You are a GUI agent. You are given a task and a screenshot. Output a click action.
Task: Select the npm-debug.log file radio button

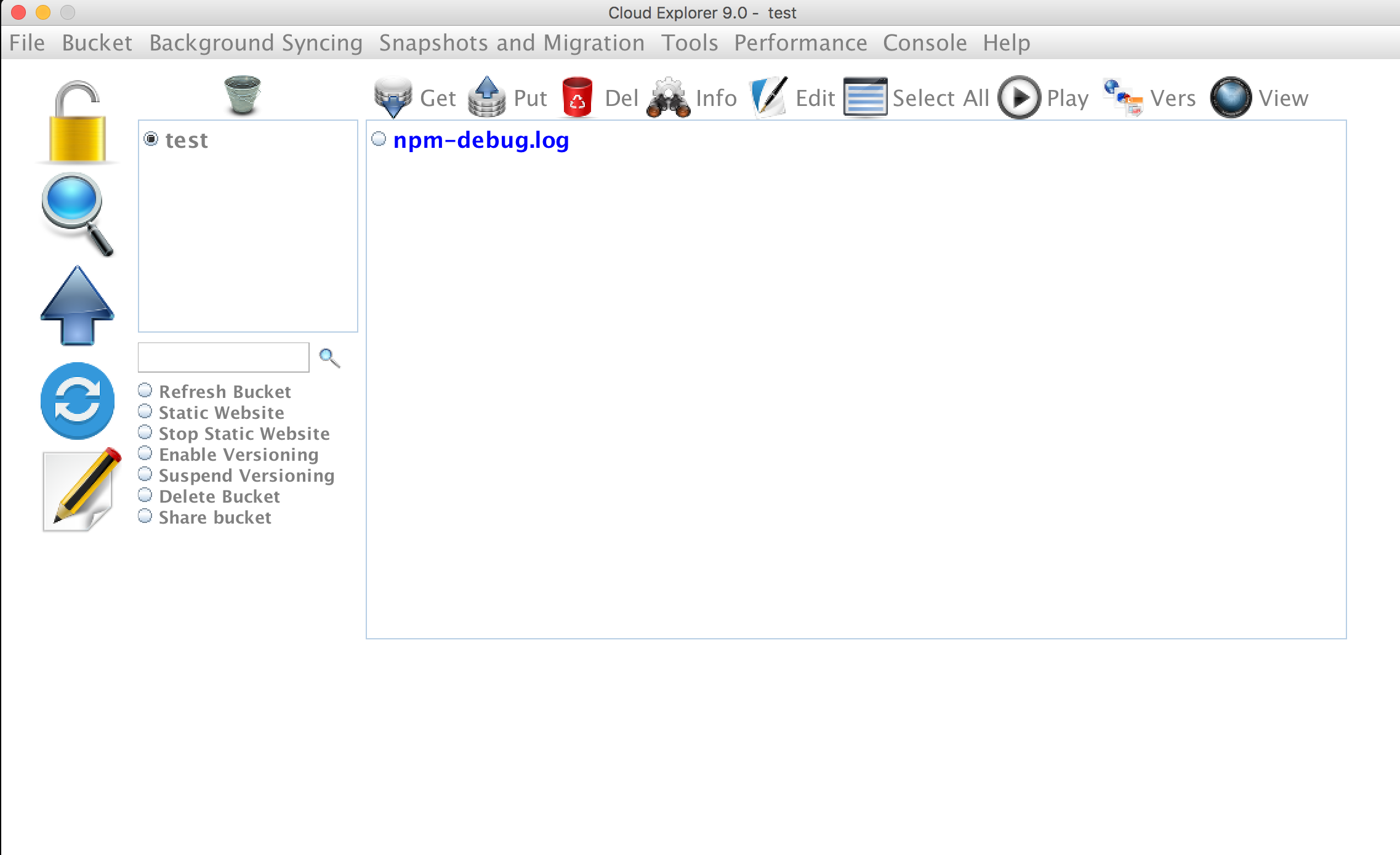[x=379, y=139]
